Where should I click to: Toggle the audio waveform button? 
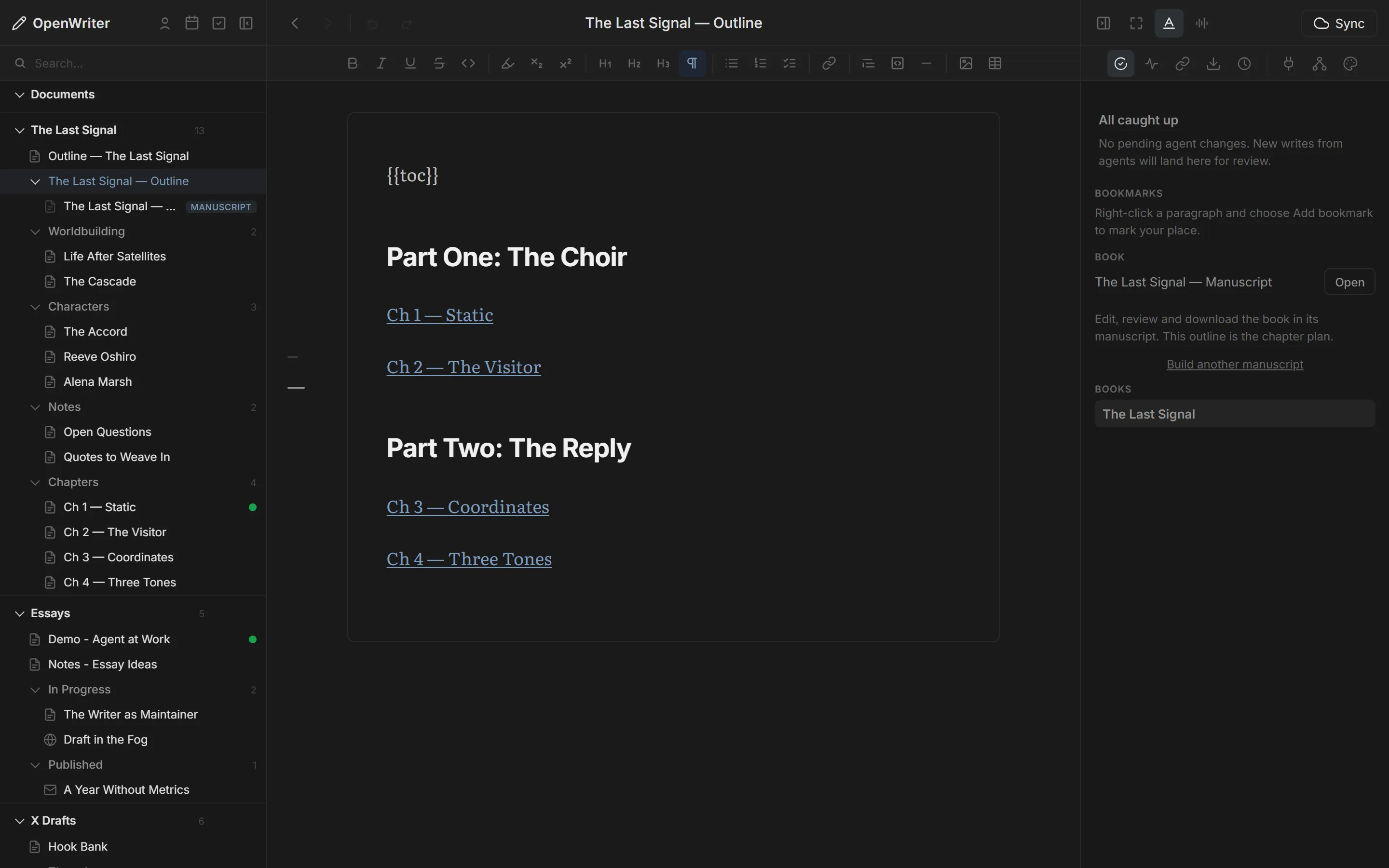(x=1202, y=23)
